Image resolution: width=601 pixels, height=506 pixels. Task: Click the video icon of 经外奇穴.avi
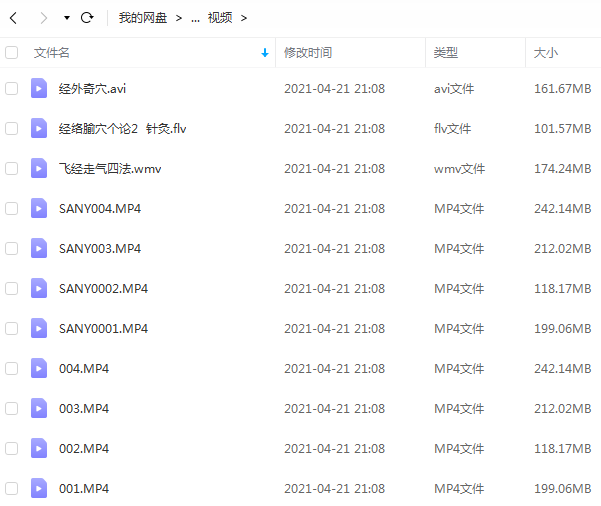[39, 88]
